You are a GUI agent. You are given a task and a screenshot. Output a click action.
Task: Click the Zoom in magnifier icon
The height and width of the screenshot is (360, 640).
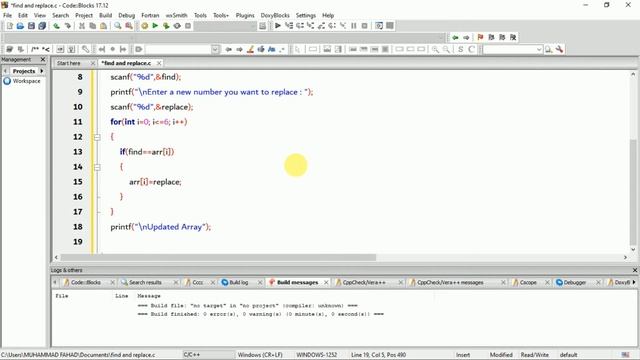click(x=436, y=49)
